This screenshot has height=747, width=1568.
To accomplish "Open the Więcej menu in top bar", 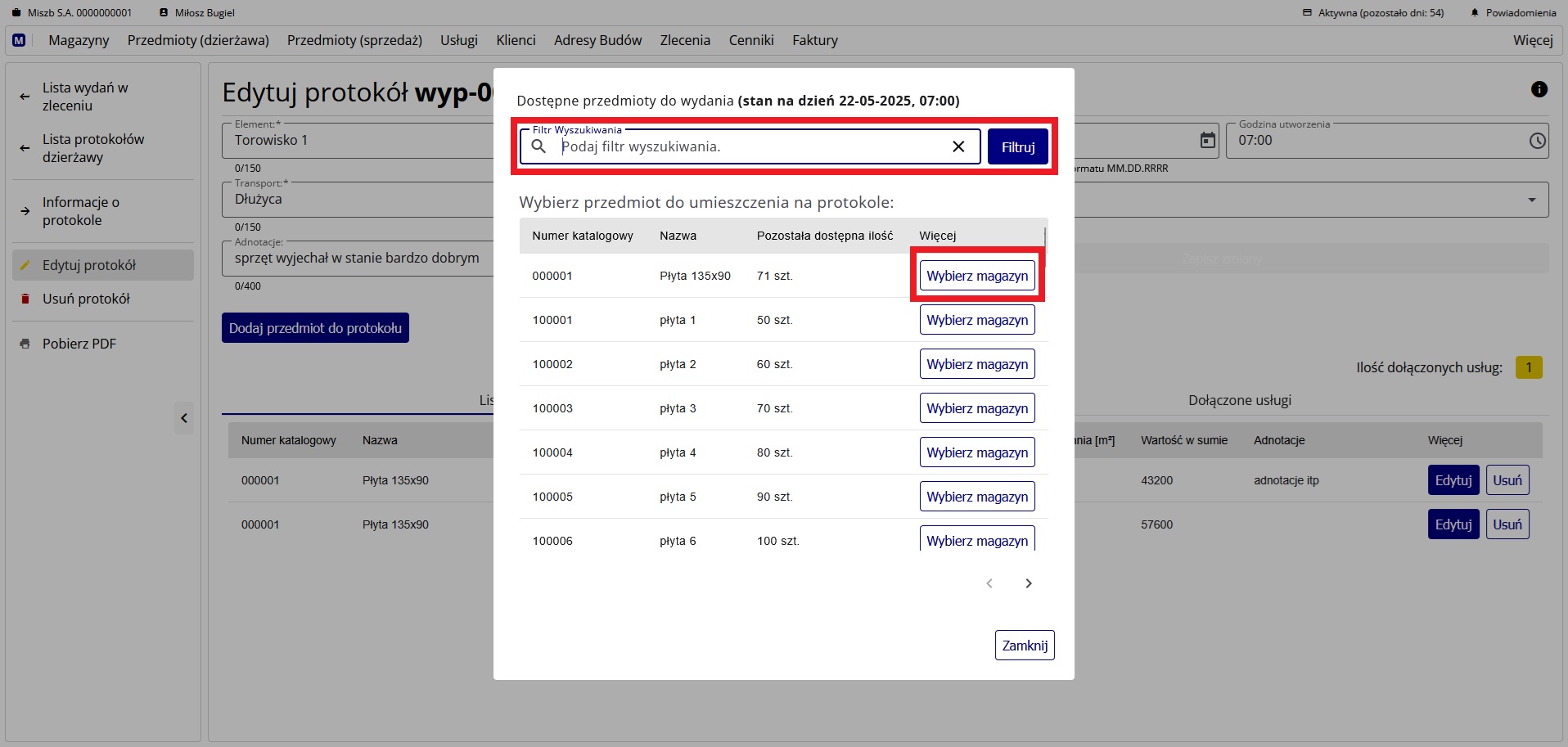I will [1532, 40].
